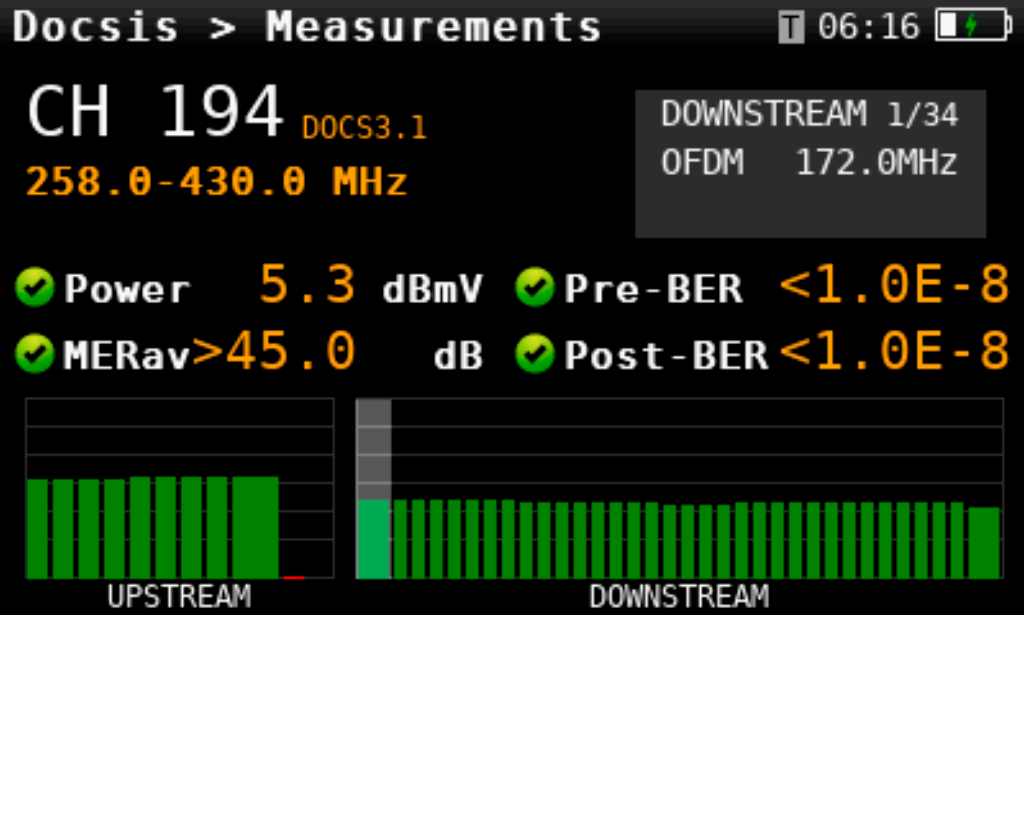Click the CH 194 channel number
Viewport: 1024px width, 825px height.
155,112
